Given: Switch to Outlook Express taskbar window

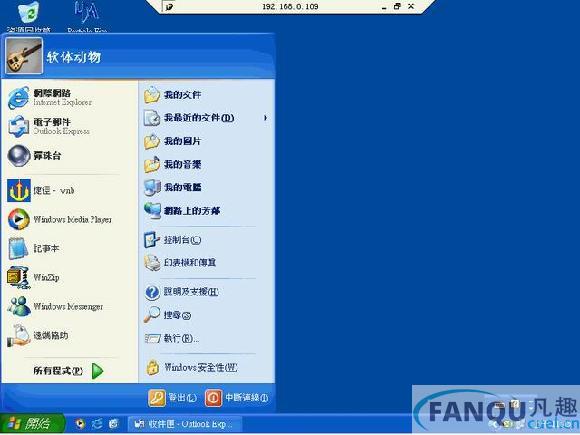Looking at the screenshot, I should tap(184, 424).
